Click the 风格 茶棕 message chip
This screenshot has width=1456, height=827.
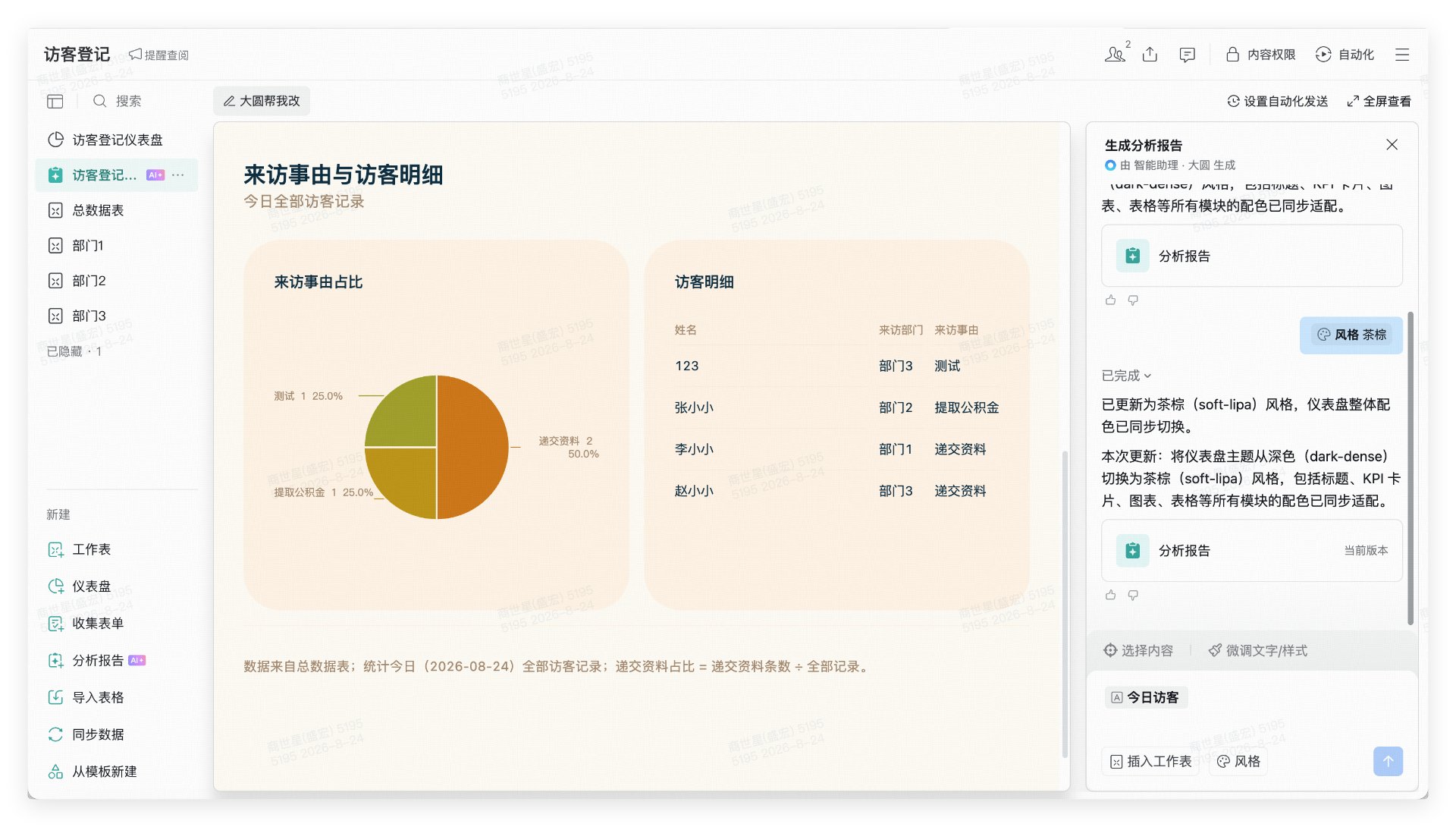click(x=1351, y=335)
